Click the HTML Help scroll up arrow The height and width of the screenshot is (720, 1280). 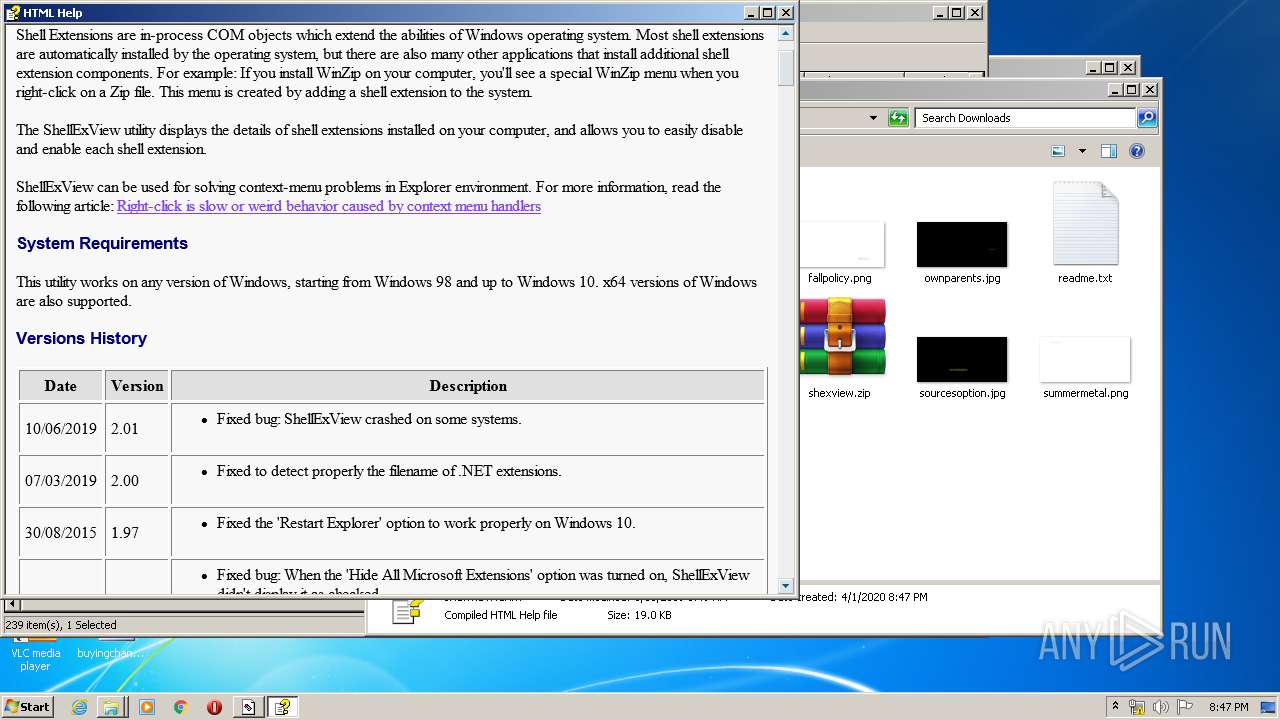(785, 33)
